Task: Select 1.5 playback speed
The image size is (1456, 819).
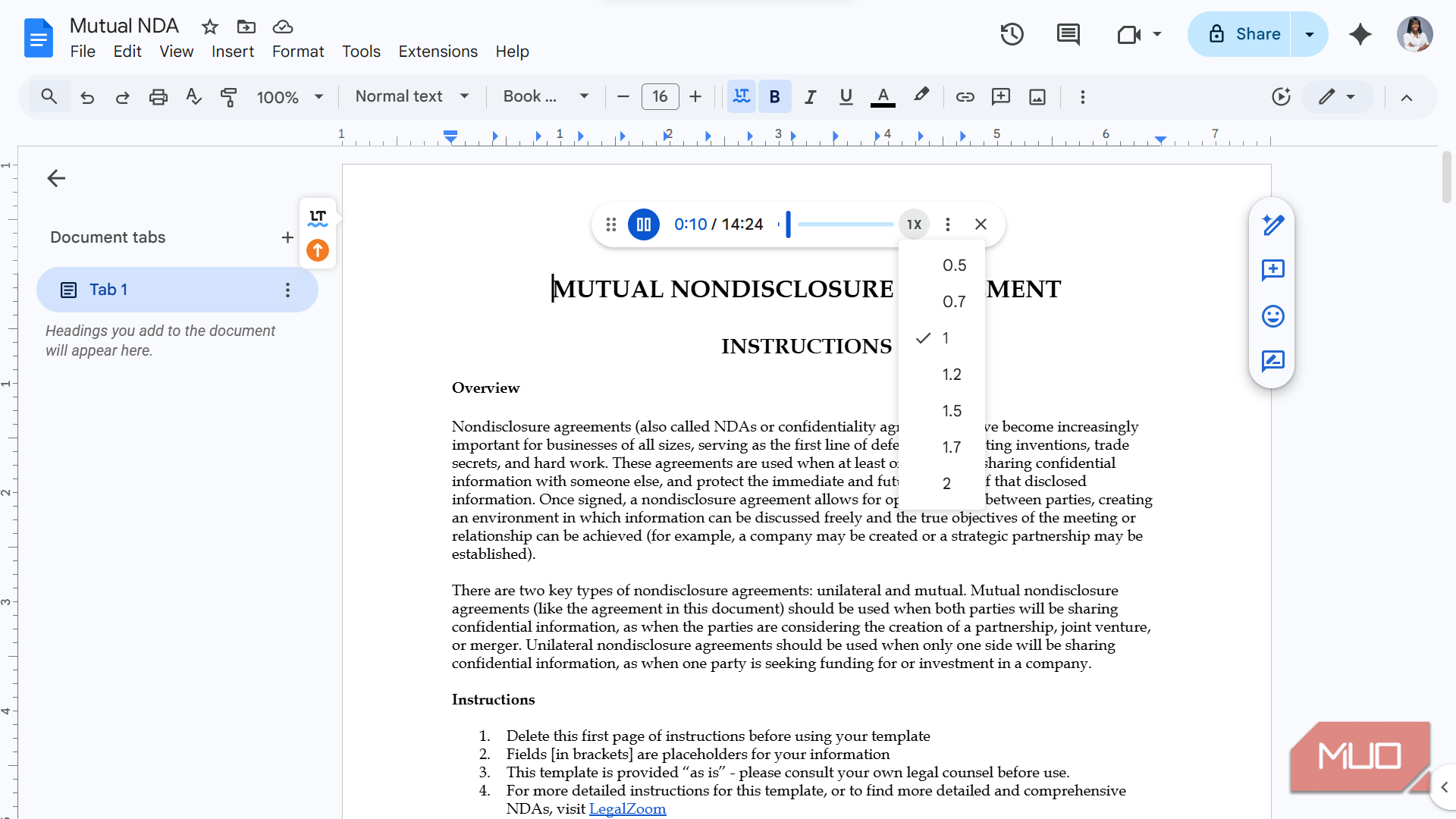Action: [942, 411]
